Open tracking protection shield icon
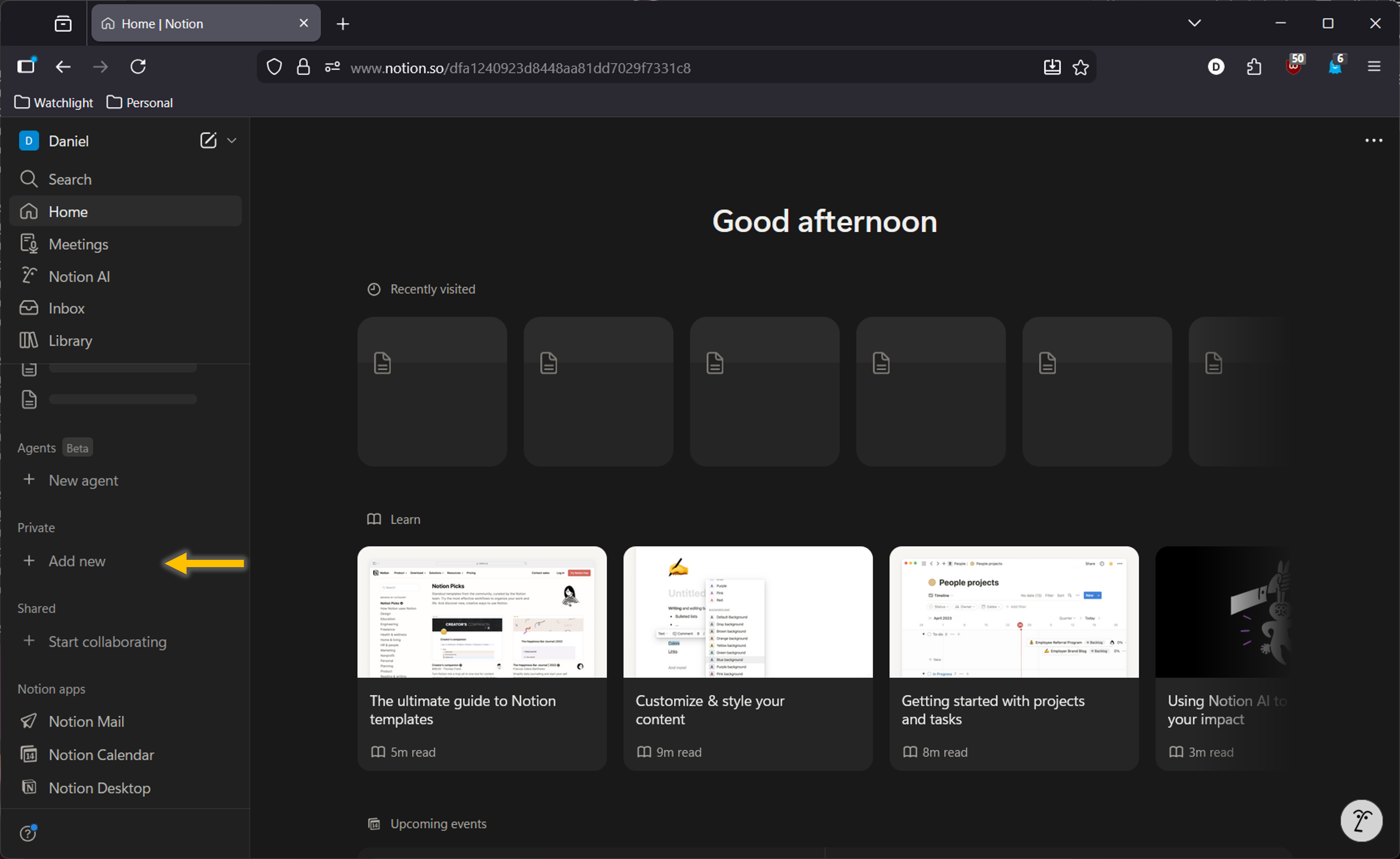This screenshot has height=859, width=1400. click(275, 68)
